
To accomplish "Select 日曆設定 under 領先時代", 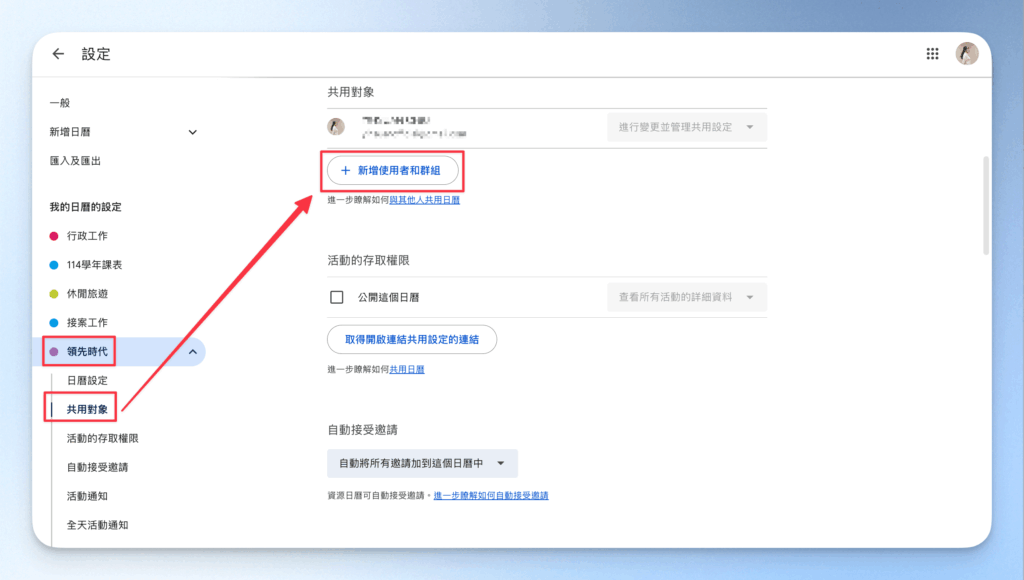I will point(87,380).
